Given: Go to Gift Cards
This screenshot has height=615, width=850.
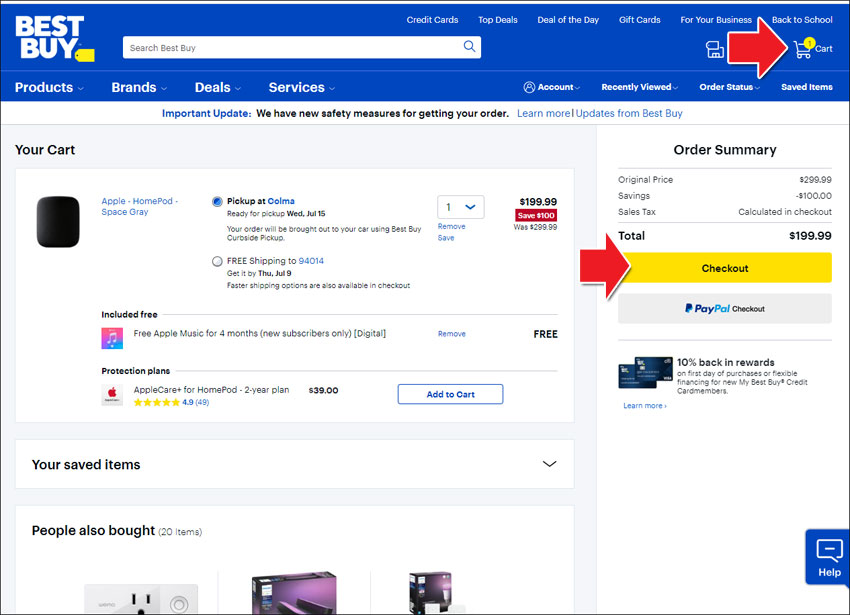Looking at the screenshot, I should tap(640, 20).
